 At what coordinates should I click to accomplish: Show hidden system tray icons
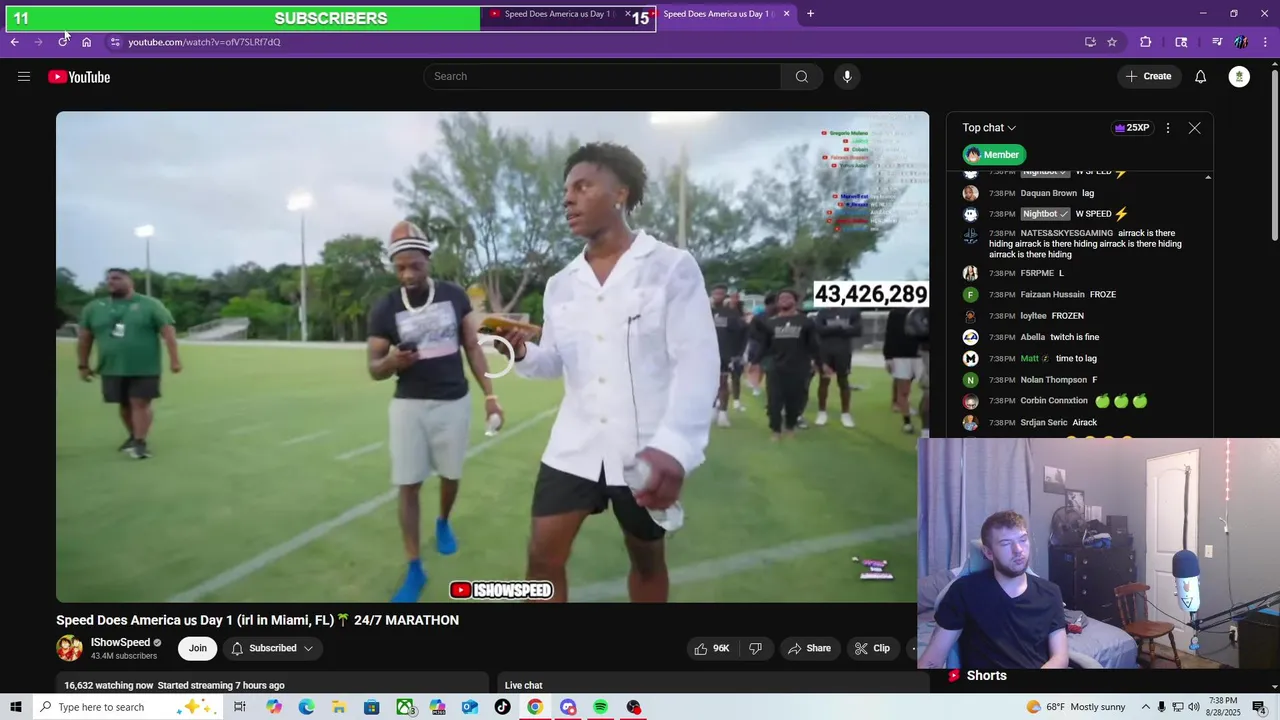pyautogui.click(x=1146, y=707)
